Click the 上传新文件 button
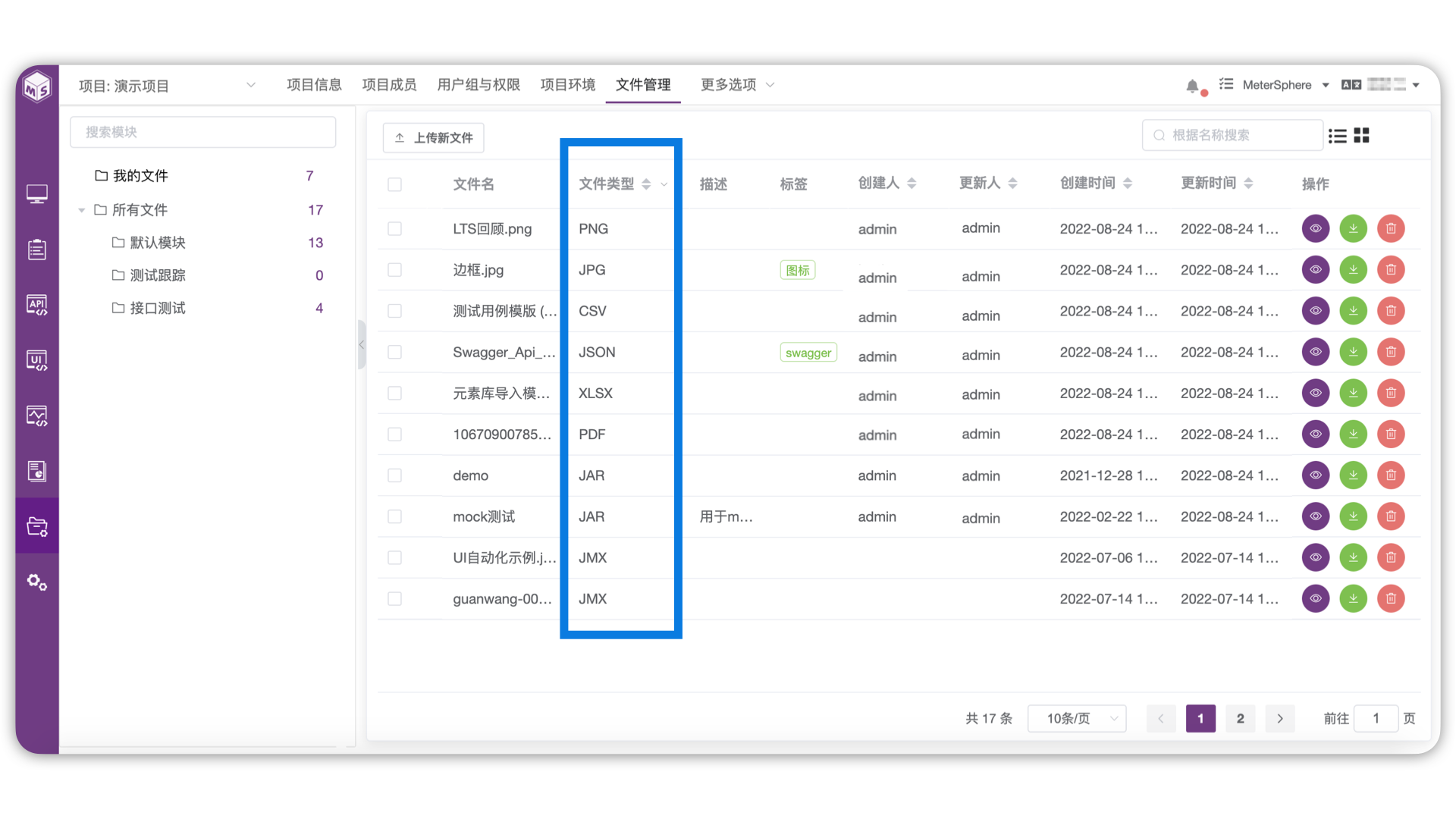The image size is (1456, 819). [434, 138]
